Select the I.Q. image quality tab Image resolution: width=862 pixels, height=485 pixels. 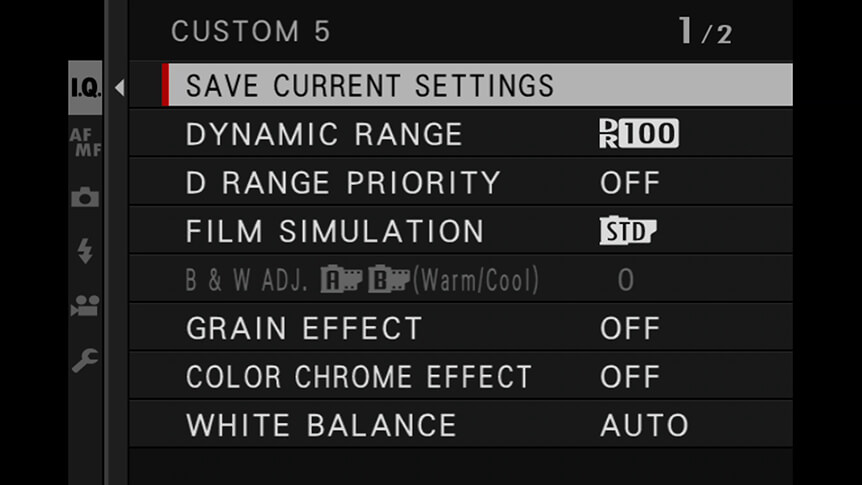click(x=85, y=87)
